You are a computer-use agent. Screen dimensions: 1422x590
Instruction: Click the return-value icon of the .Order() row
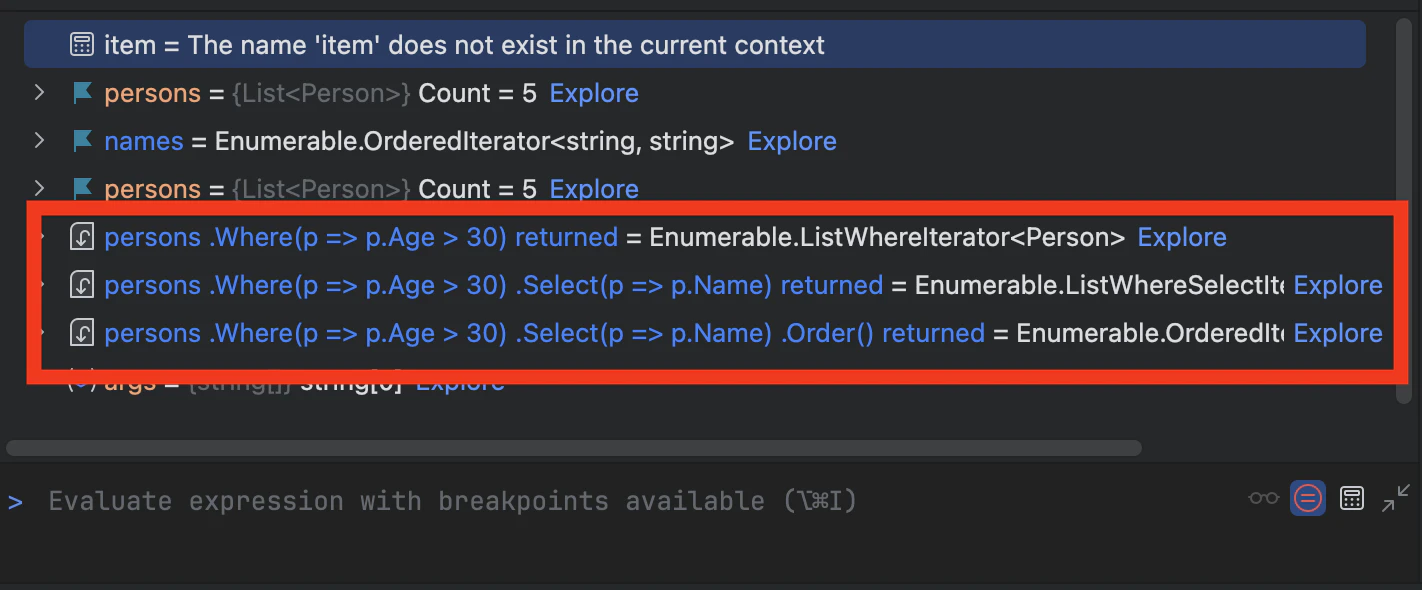pyautogui.click(x=82, y=333)
